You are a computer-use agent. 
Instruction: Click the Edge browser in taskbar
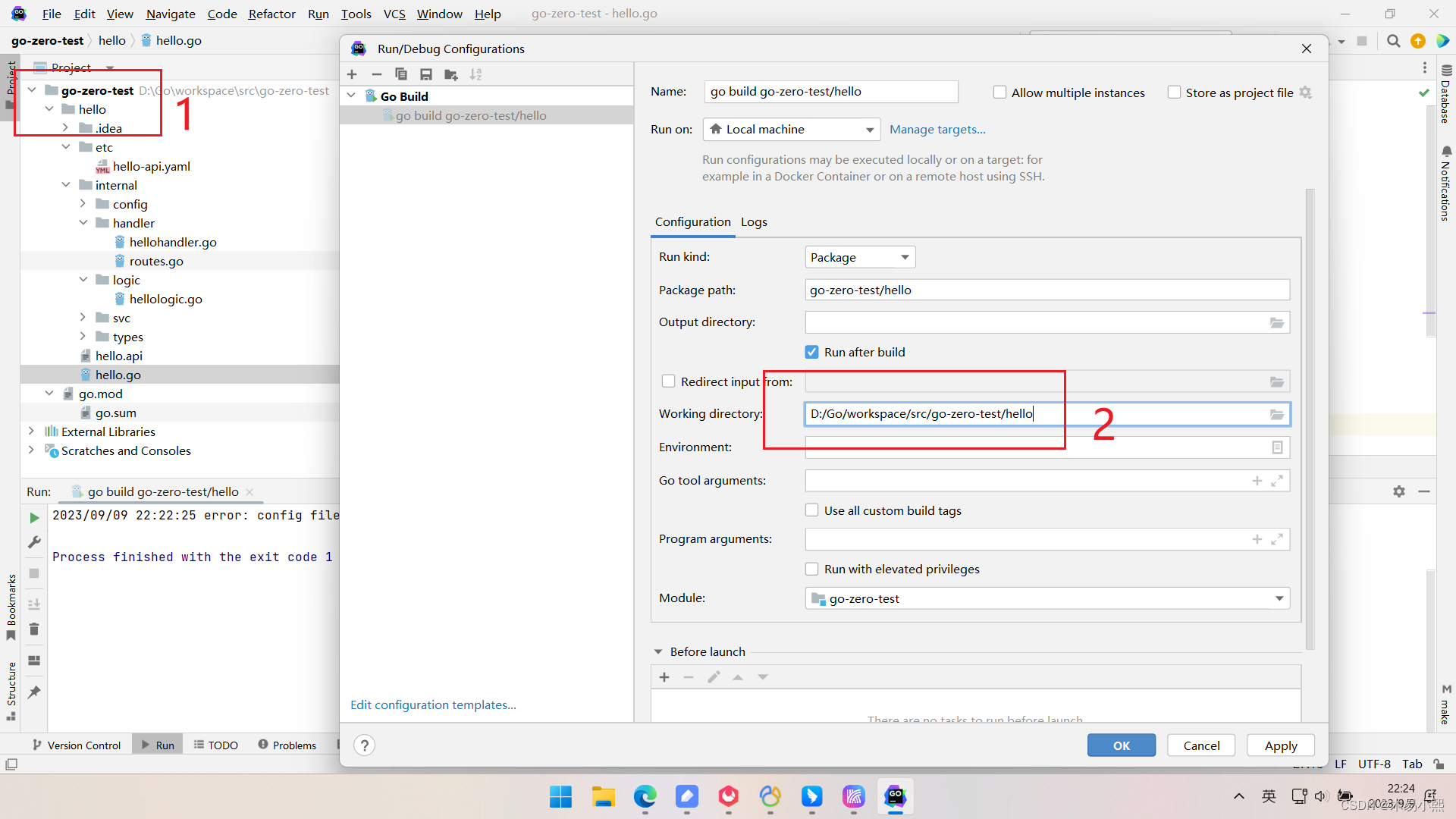click(x=645, y=797)
